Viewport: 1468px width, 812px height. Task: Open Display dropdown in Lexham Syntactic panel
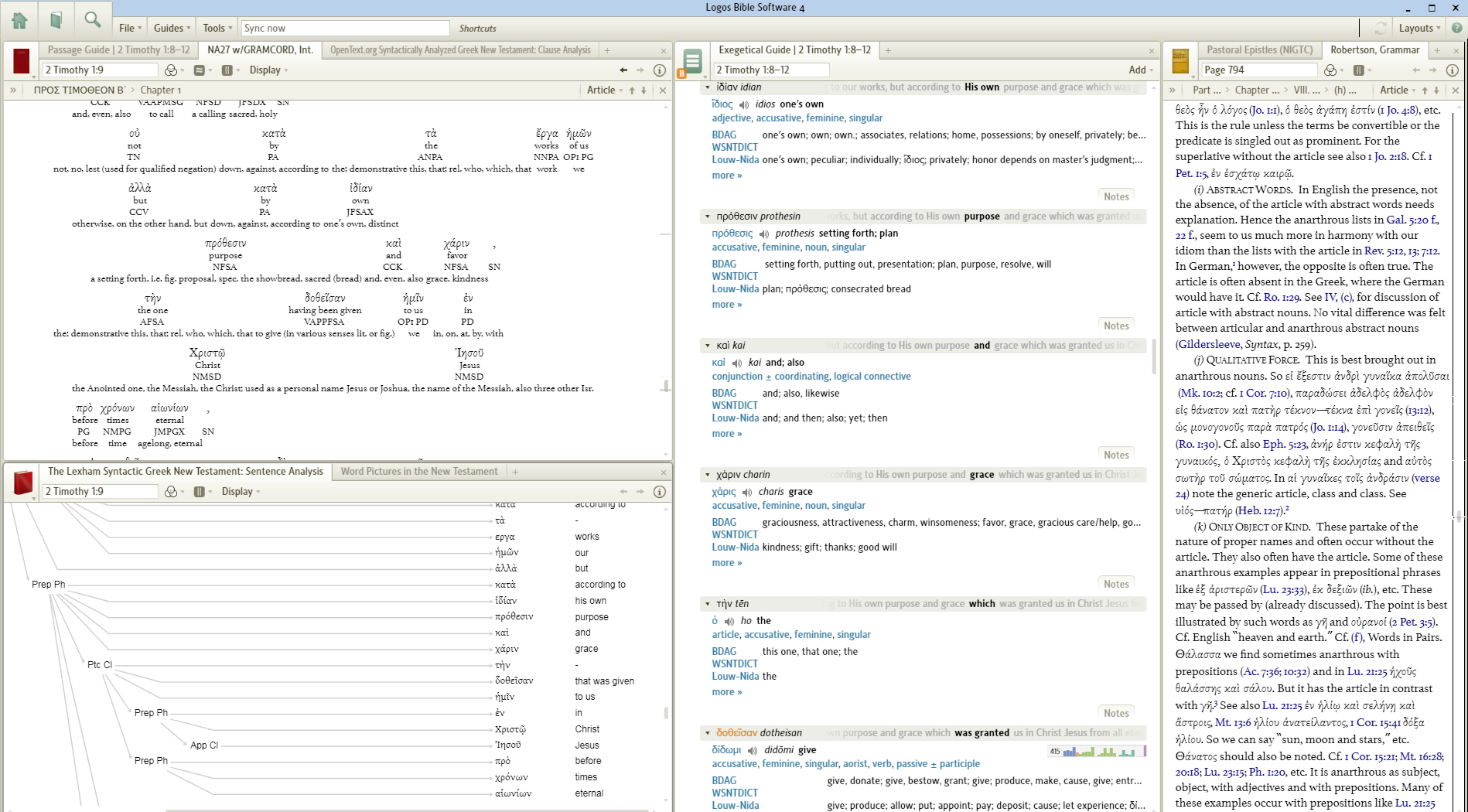[241, 491]
